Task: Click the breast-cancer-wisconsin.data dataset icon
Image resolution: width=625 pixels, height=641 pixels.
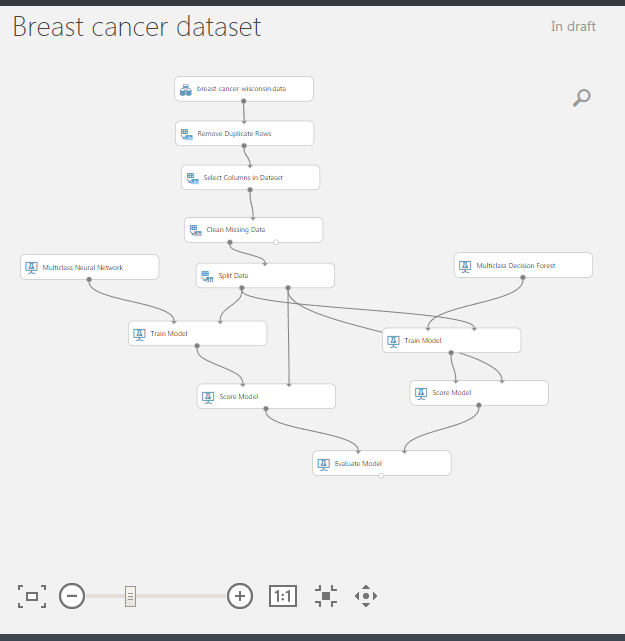Action: 186,90
